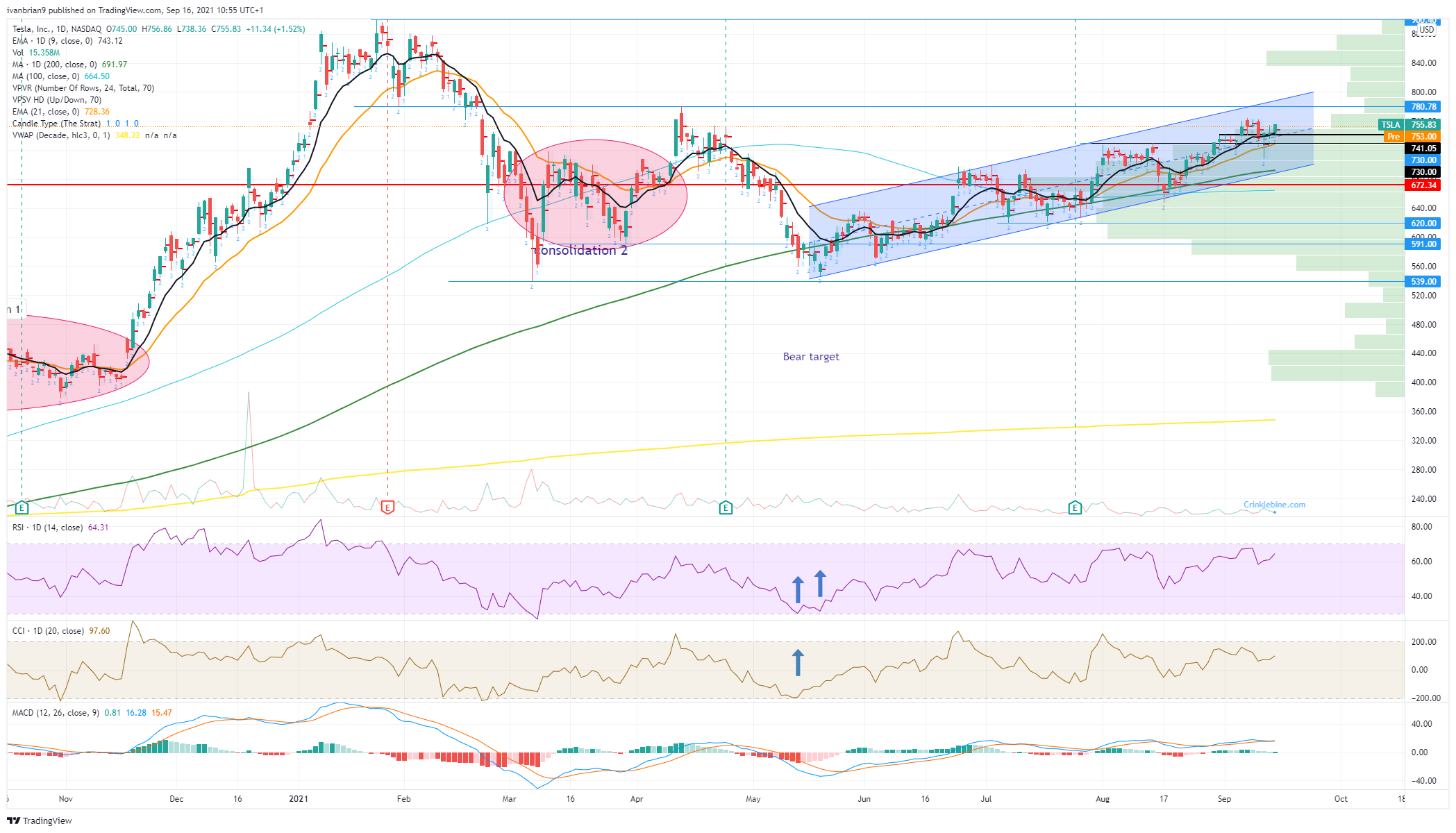Click the orange Pre pre-market tag

point(1393,137)
